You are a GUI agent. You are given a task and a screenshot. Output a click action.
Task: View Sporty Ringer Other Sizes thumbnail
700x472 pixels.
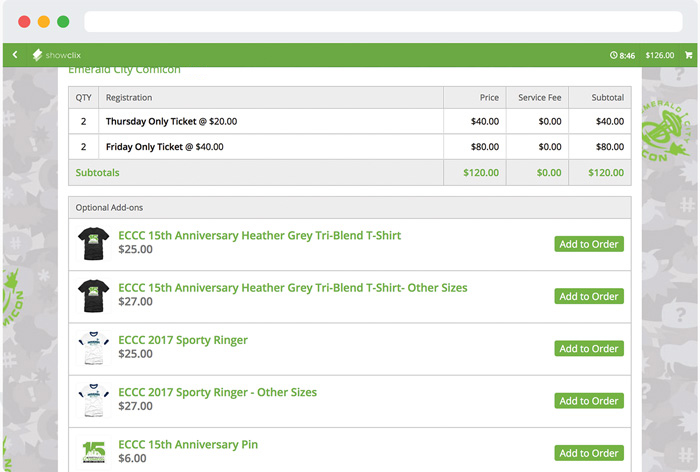93,400
